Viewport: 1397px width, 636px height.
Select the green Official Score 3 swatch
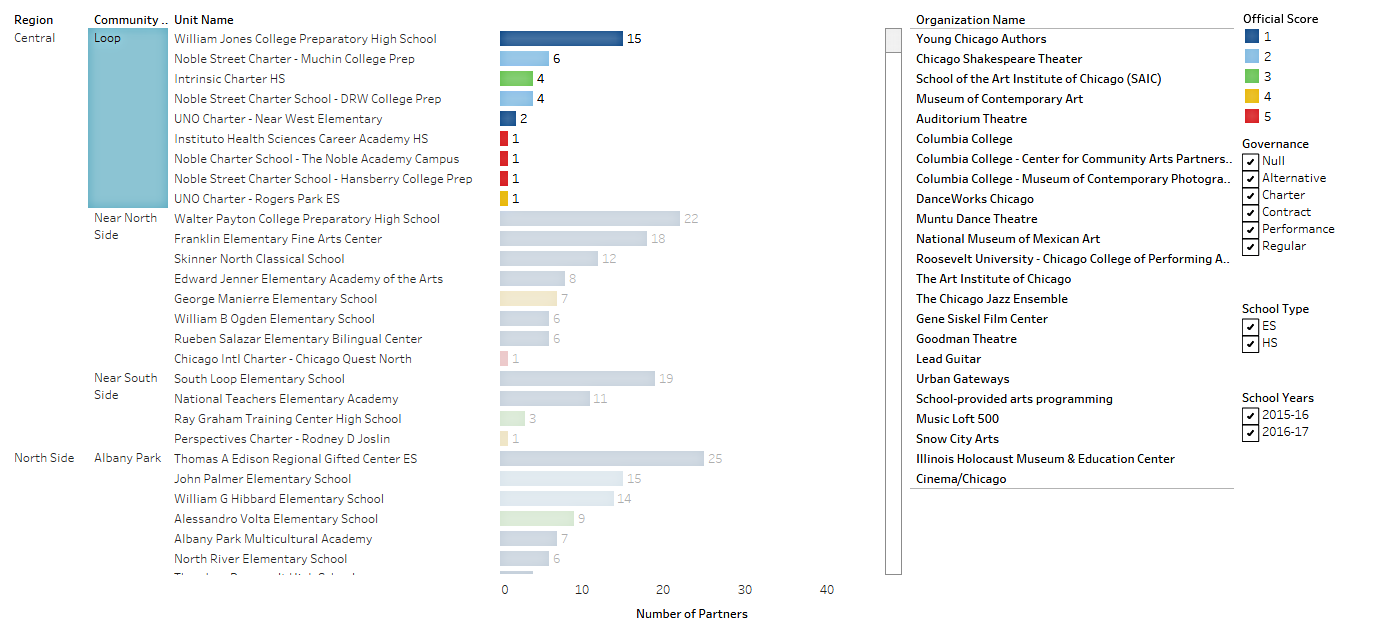tap(1253, 78)
